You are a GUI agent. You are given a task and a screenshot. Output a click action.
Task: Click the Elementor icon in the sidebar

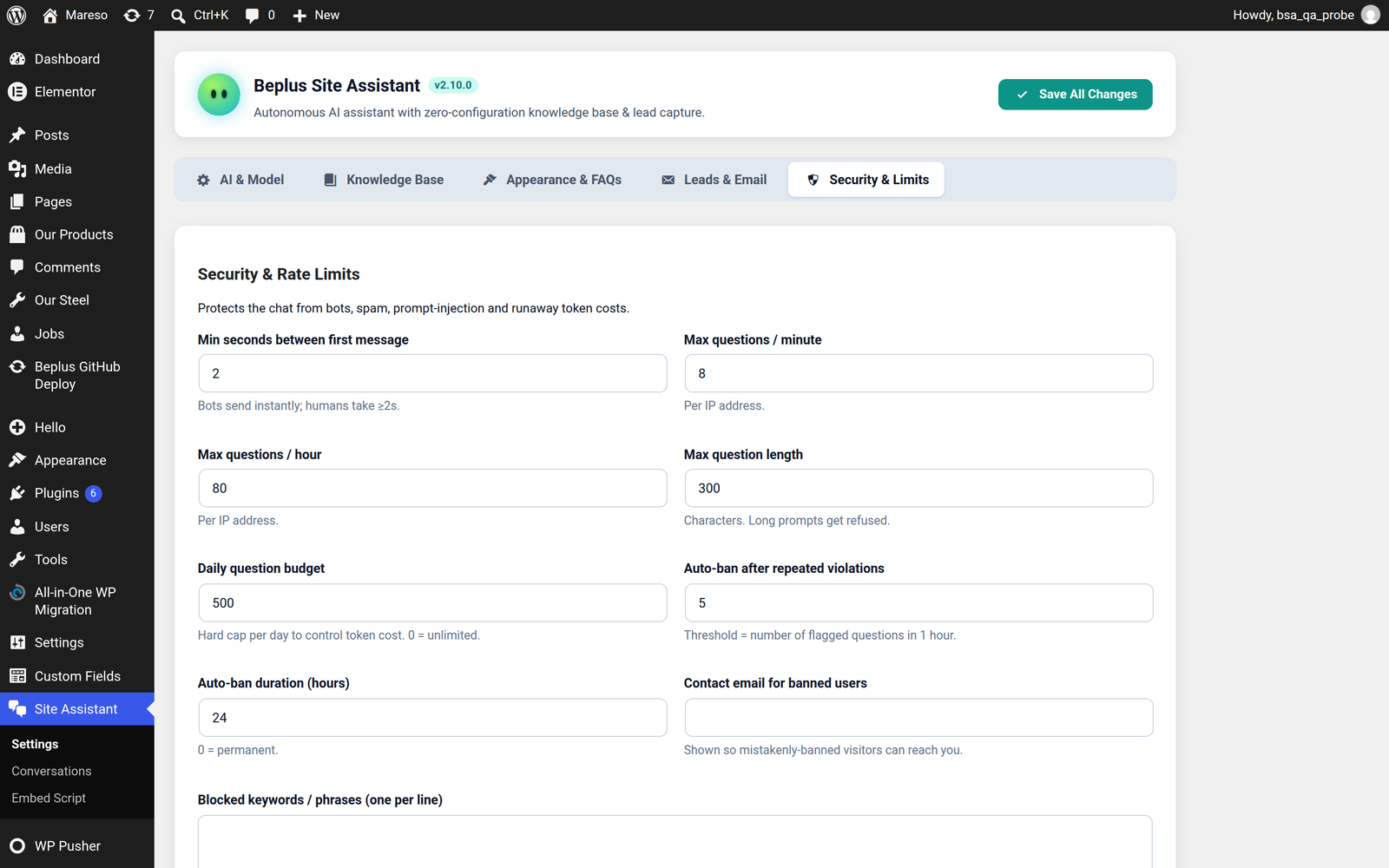point(17,92)
